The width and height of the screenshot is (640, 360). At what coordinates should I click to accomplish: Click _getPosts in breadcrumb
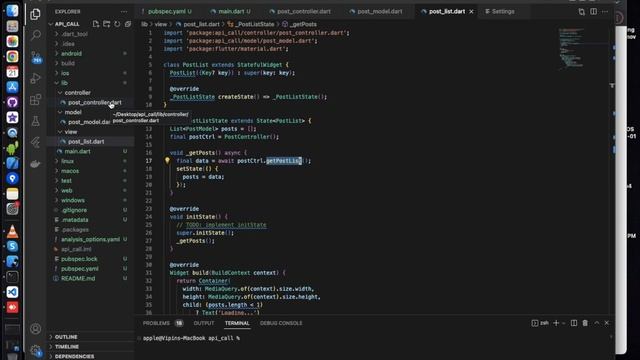click(303, 24)
